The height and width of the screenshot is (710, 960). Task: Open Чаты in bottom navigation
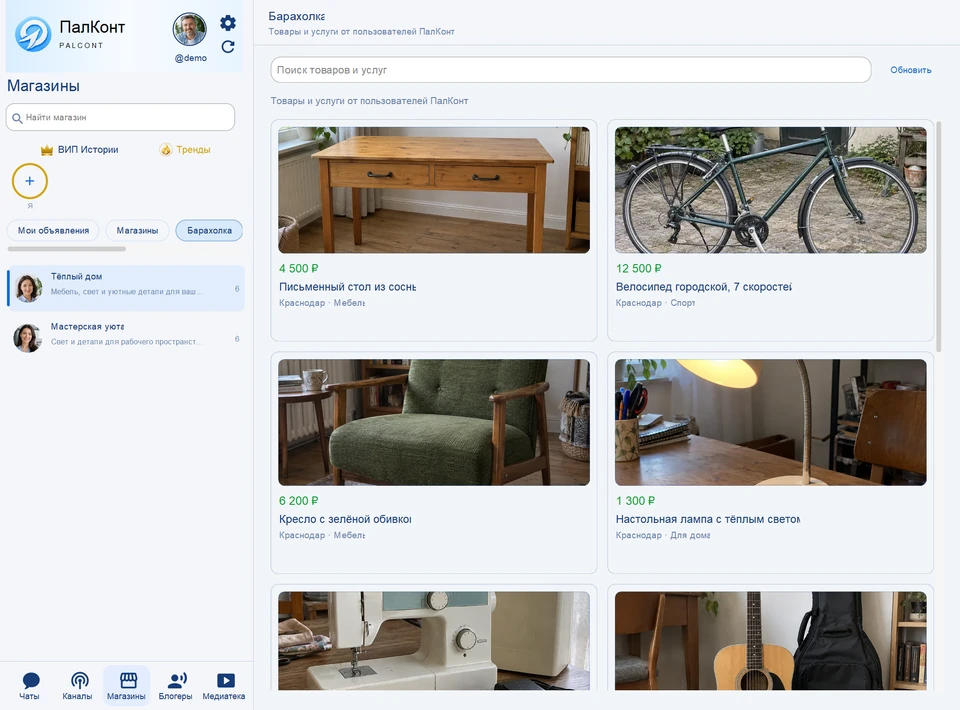click(x=29, y=686)
